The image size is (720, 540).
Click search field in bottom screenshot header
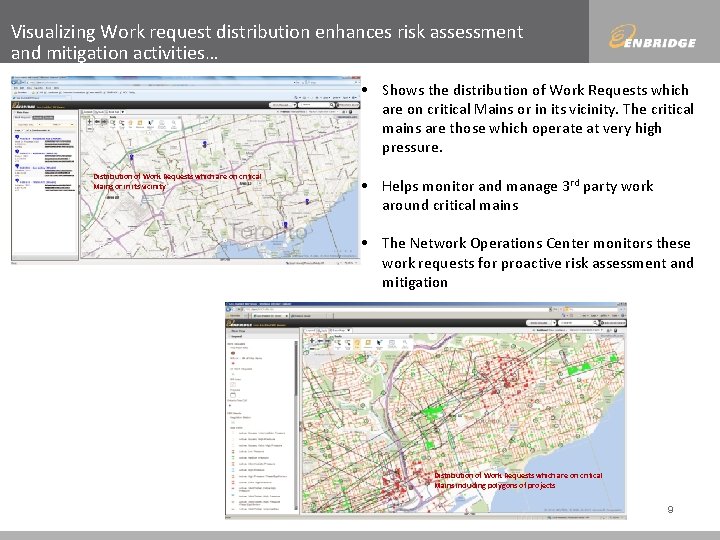(579, 323)
